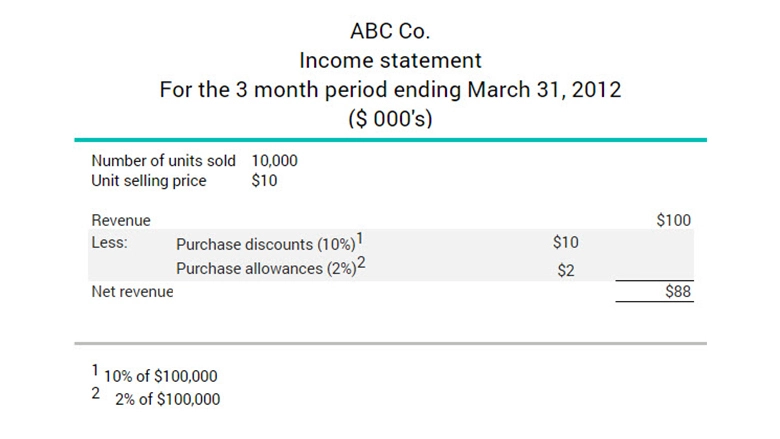Click the Unit selling price label
The image size is (780, 439).
coord(149,181)
